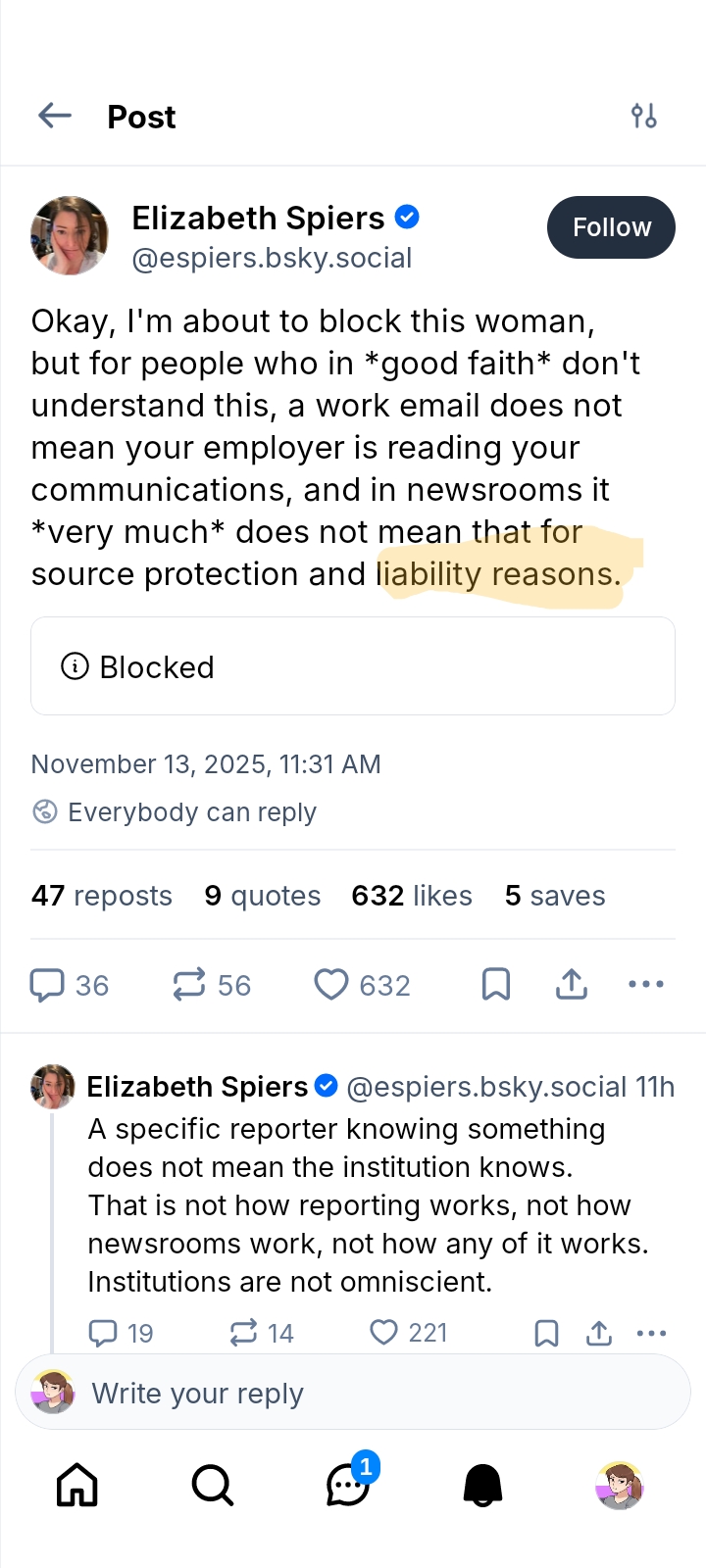
Task: View the 9 quotes list
Action: coord(263,896)
